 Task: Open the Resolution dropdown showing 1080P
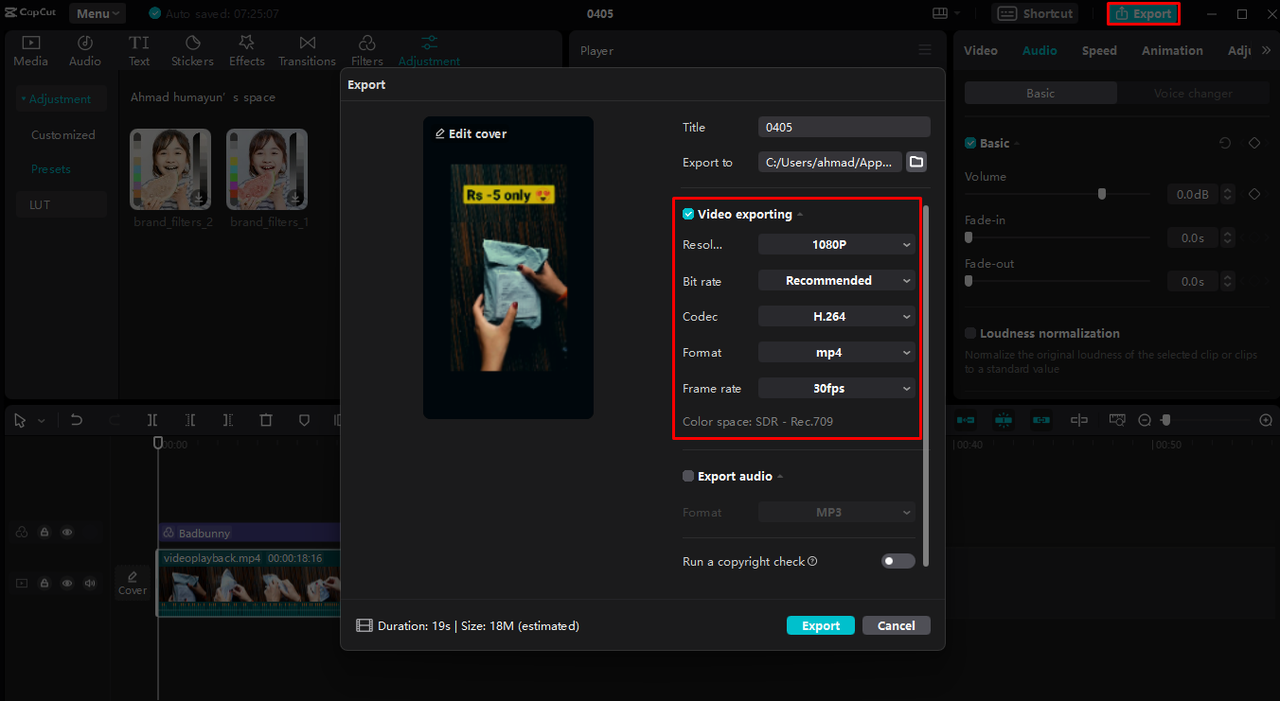click(x=837, y=244)
